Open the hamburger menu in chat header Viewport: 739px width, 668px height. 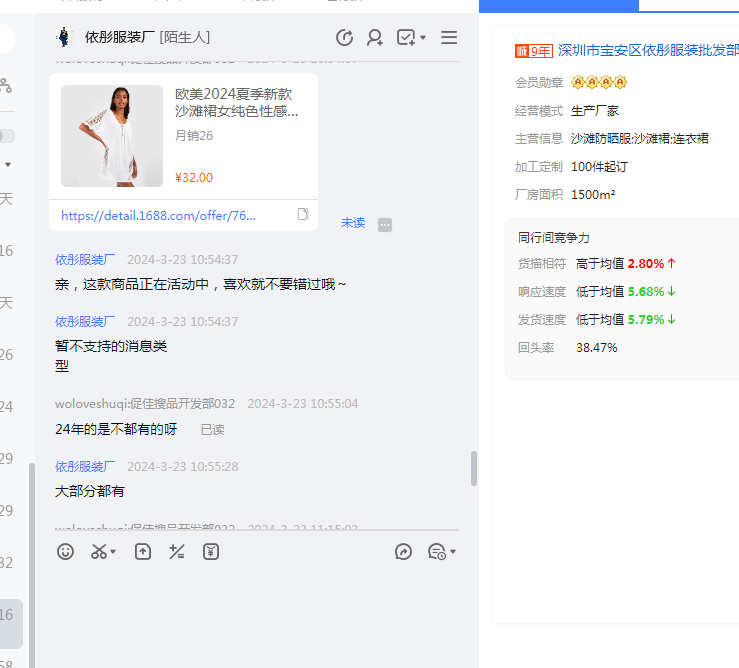pos(449,38)
